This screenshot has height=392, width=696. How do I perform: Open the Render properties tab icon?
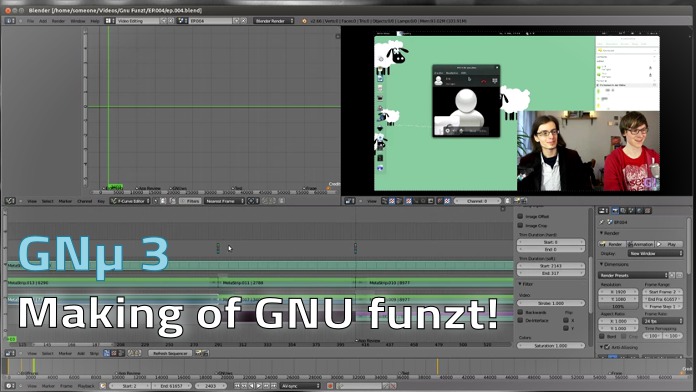coord(615,210)
